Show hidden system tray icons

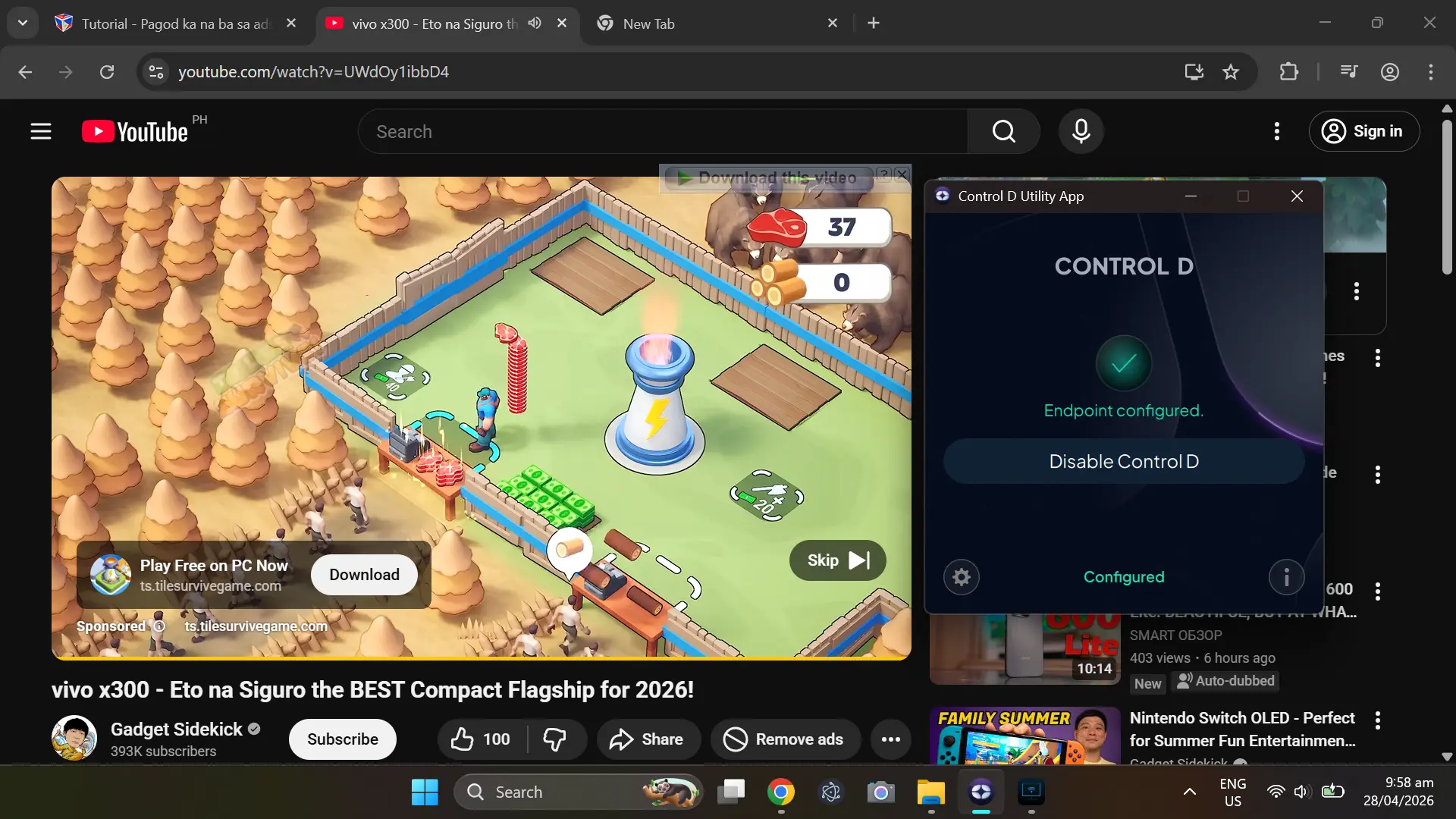(x=1190, y=792)
